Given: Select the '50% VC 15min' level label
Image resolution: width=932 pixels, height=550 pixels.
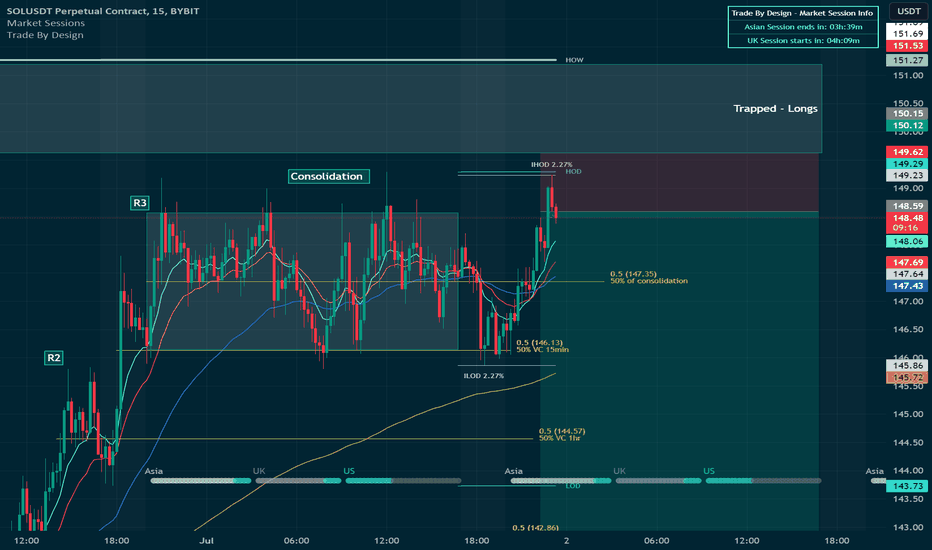Looking at the screenshot, I should pos(542,350).
